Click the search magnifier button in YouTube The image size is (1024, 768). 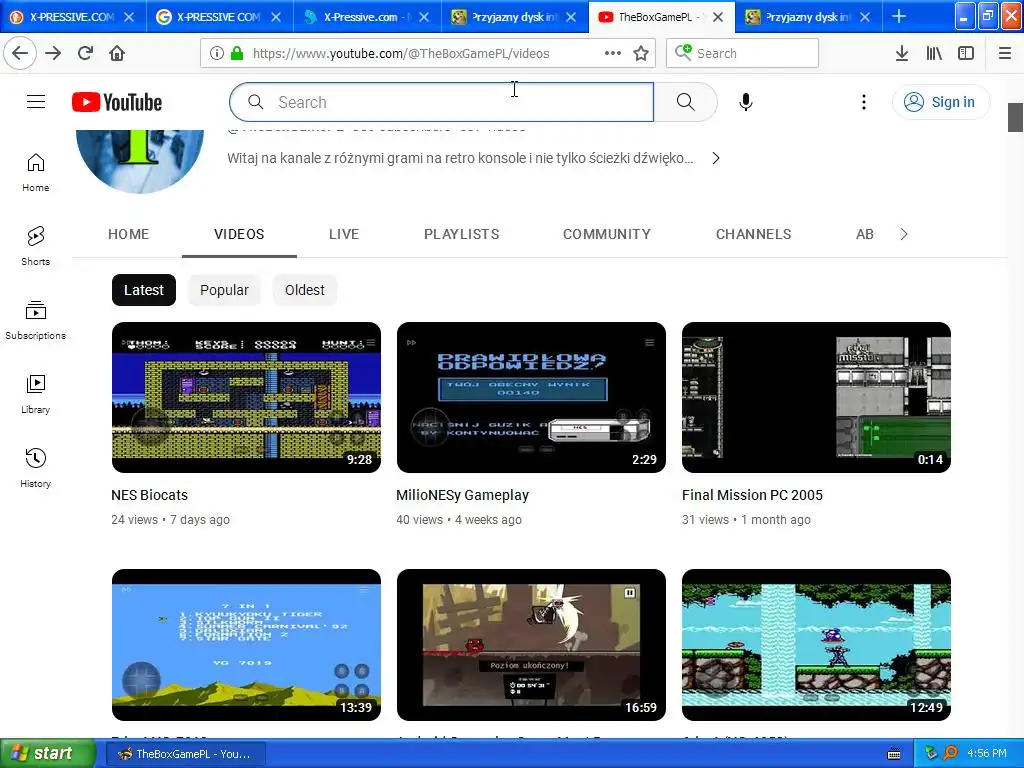click(x=685, y=102)
